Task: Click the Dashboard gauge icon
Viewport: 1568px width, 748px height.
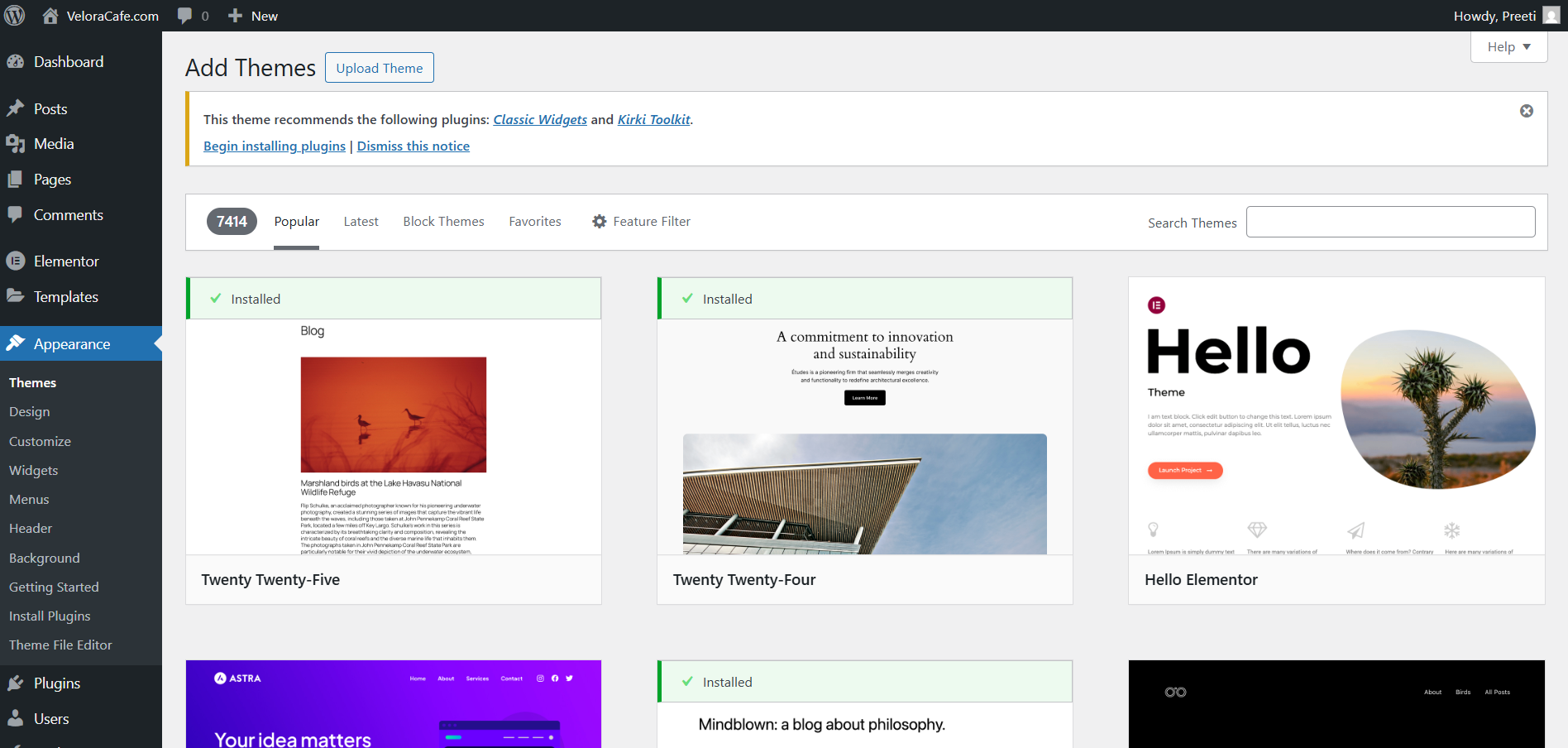Action: pyautogui.click(x=16, y=62)
